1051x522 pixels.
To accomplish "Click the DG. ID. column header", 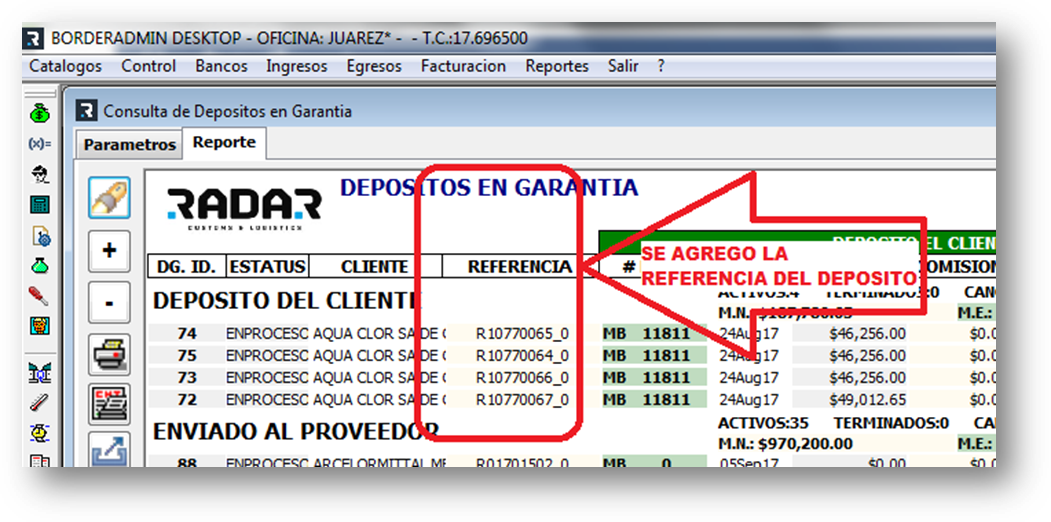I will pos(187,267).
